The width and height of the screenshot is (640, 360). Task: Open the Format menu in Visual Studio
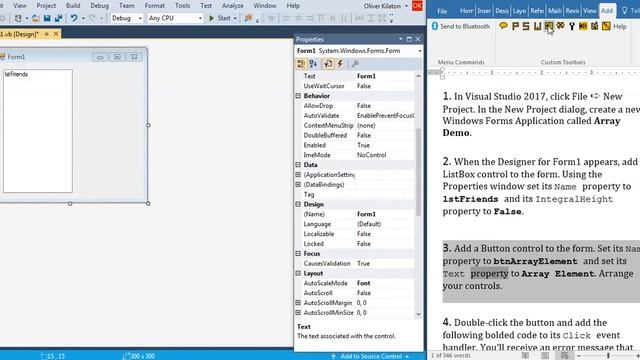(155, 6)
